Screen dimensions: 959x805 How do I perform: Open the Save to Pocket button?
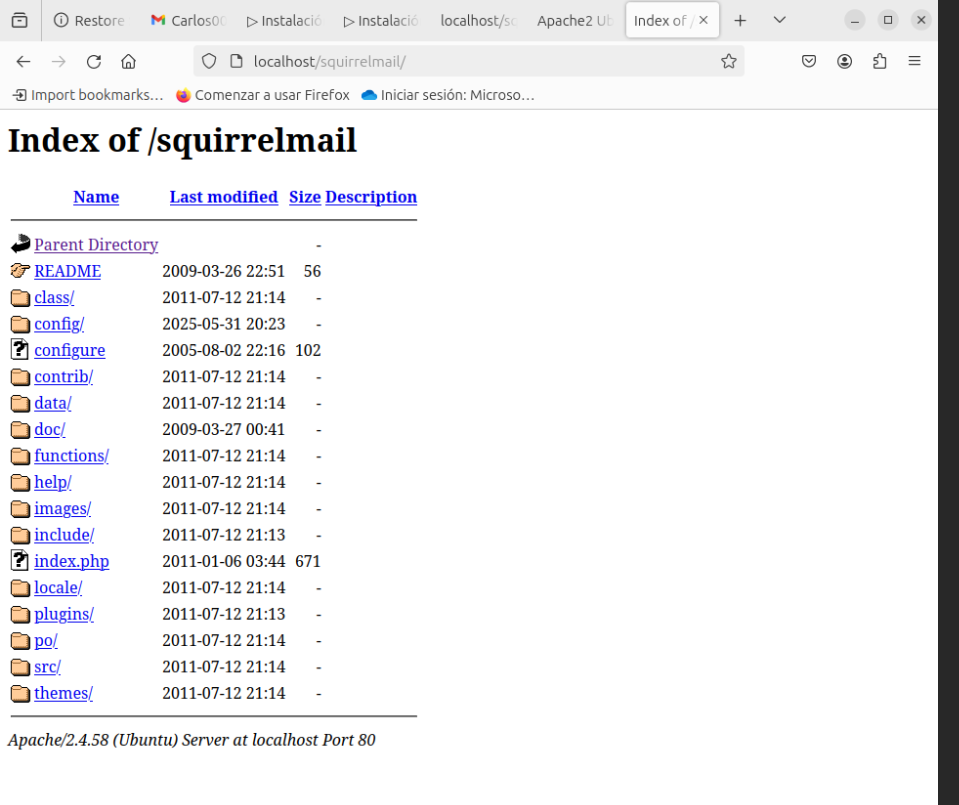tap(809, 61)
